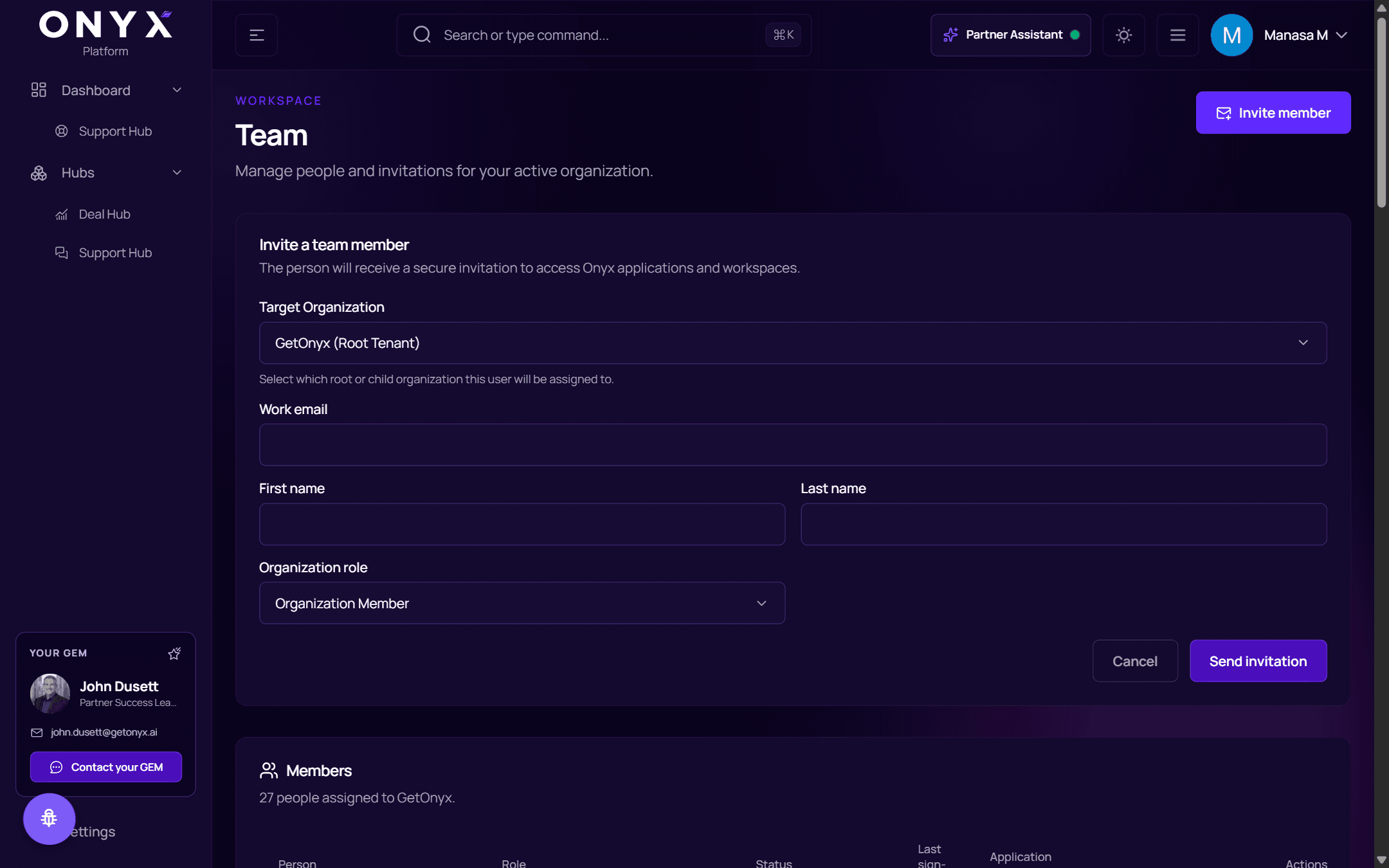The height and width of the screenshot is (868, 1389).
Task: Click the ⌘K shortcut badge
Action: (783, 35)
